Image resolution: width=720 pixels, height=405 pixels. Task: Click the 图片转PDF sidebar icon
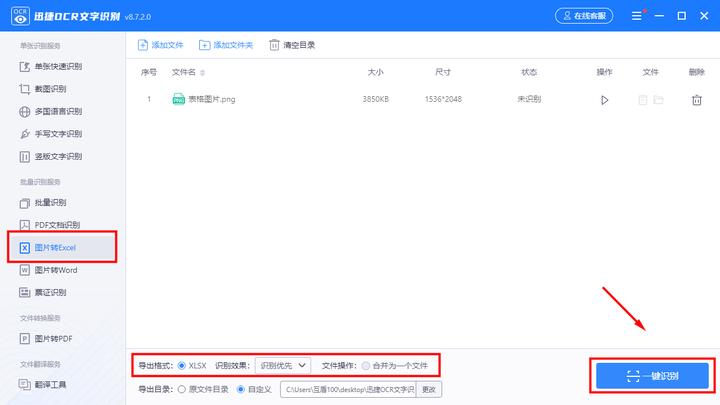coord(25,339)
